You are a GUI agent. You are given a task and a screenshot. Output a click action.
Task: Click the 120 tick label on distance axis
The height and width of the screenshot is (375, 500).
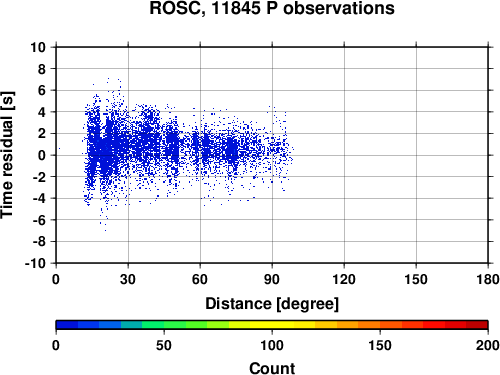point(344,279)
